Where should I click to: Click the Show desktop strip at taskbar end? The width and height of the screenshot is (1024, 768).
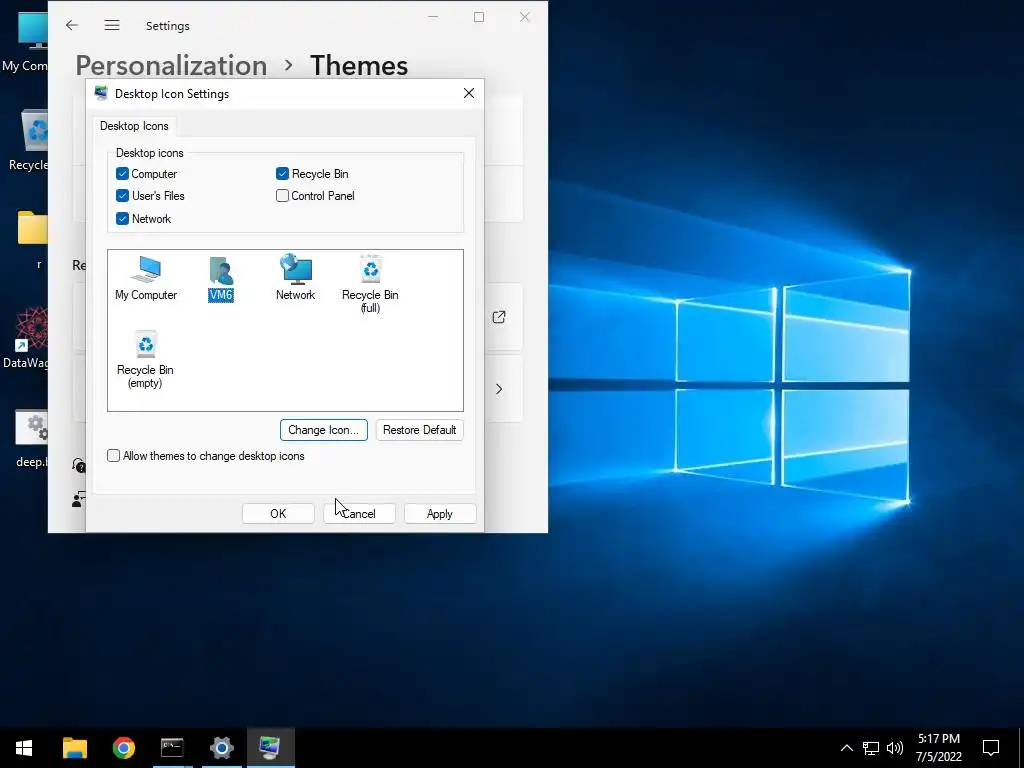coord(1021,748)
